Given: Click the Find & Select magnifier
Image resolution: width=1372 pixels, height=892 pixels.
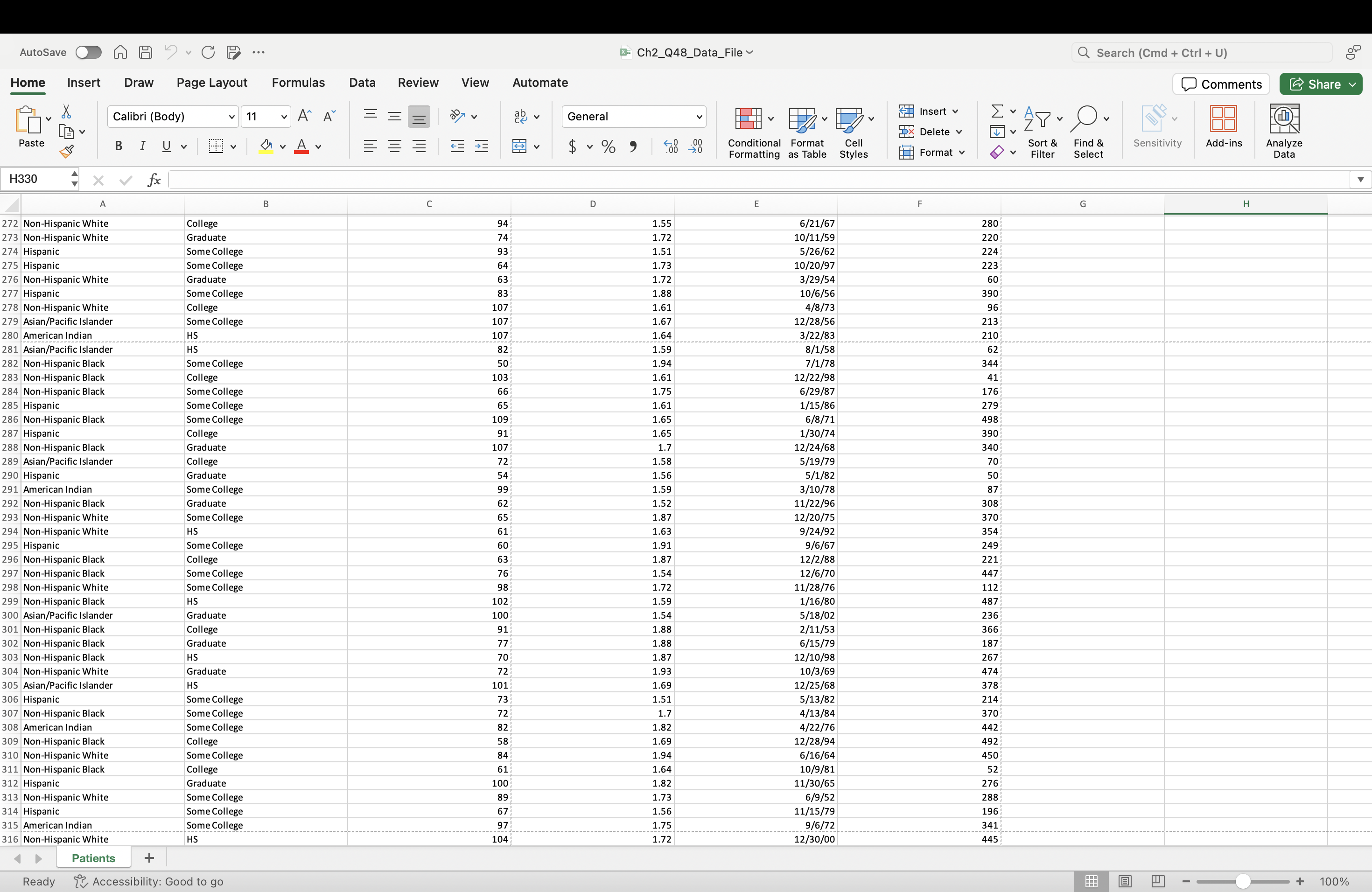Looking at the screenshot, I should coord(1088,132).
